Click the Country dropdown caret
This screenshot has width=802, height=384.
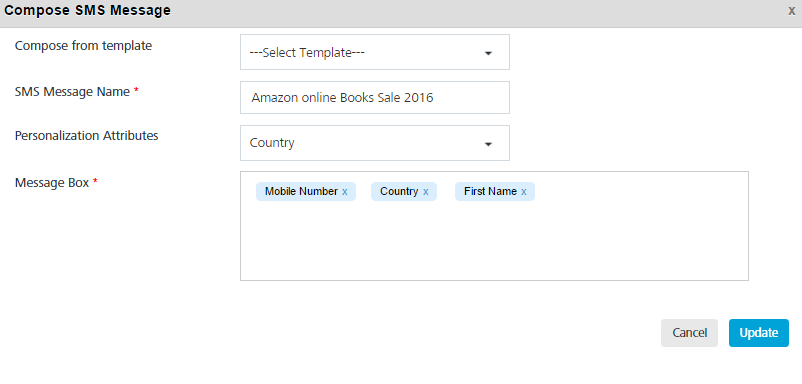(488, 144)
